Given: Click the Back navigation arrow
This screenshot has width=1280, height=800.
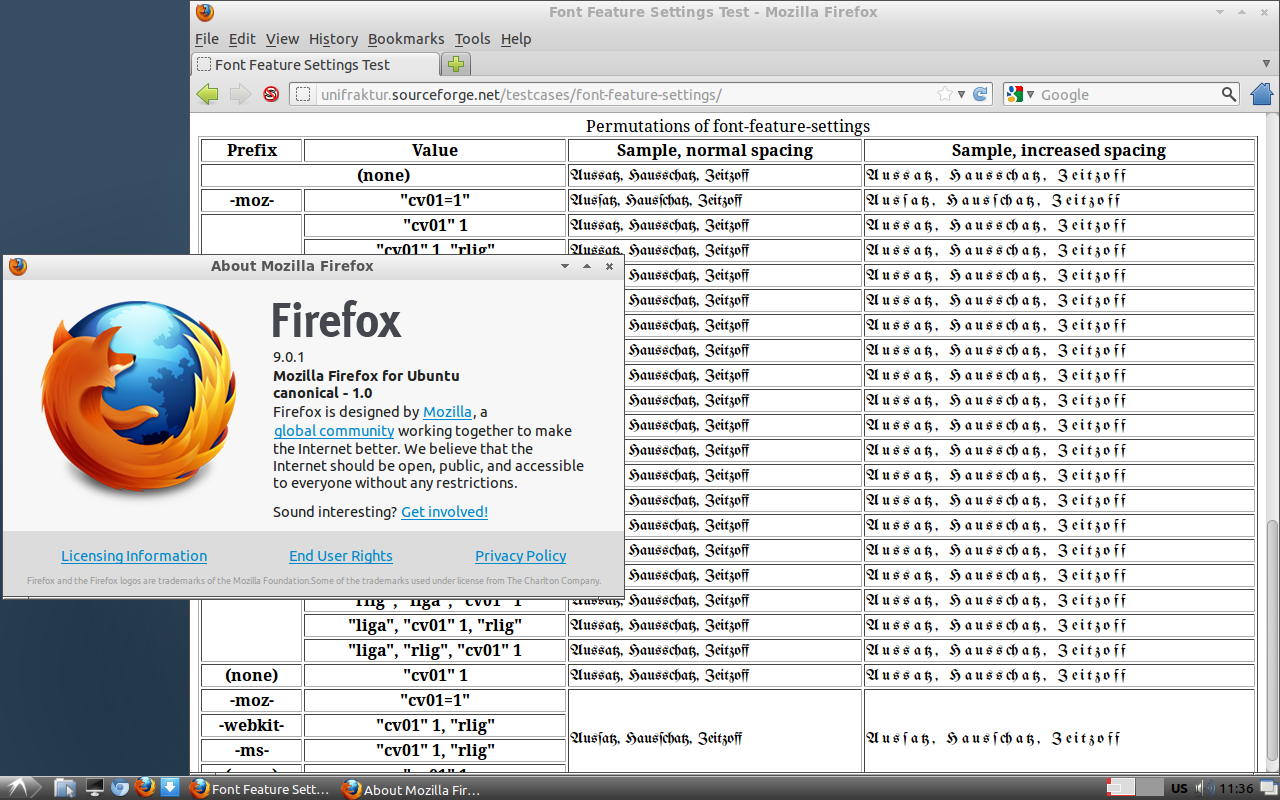Looking at the screenshot, I should (x=207, y=93).
